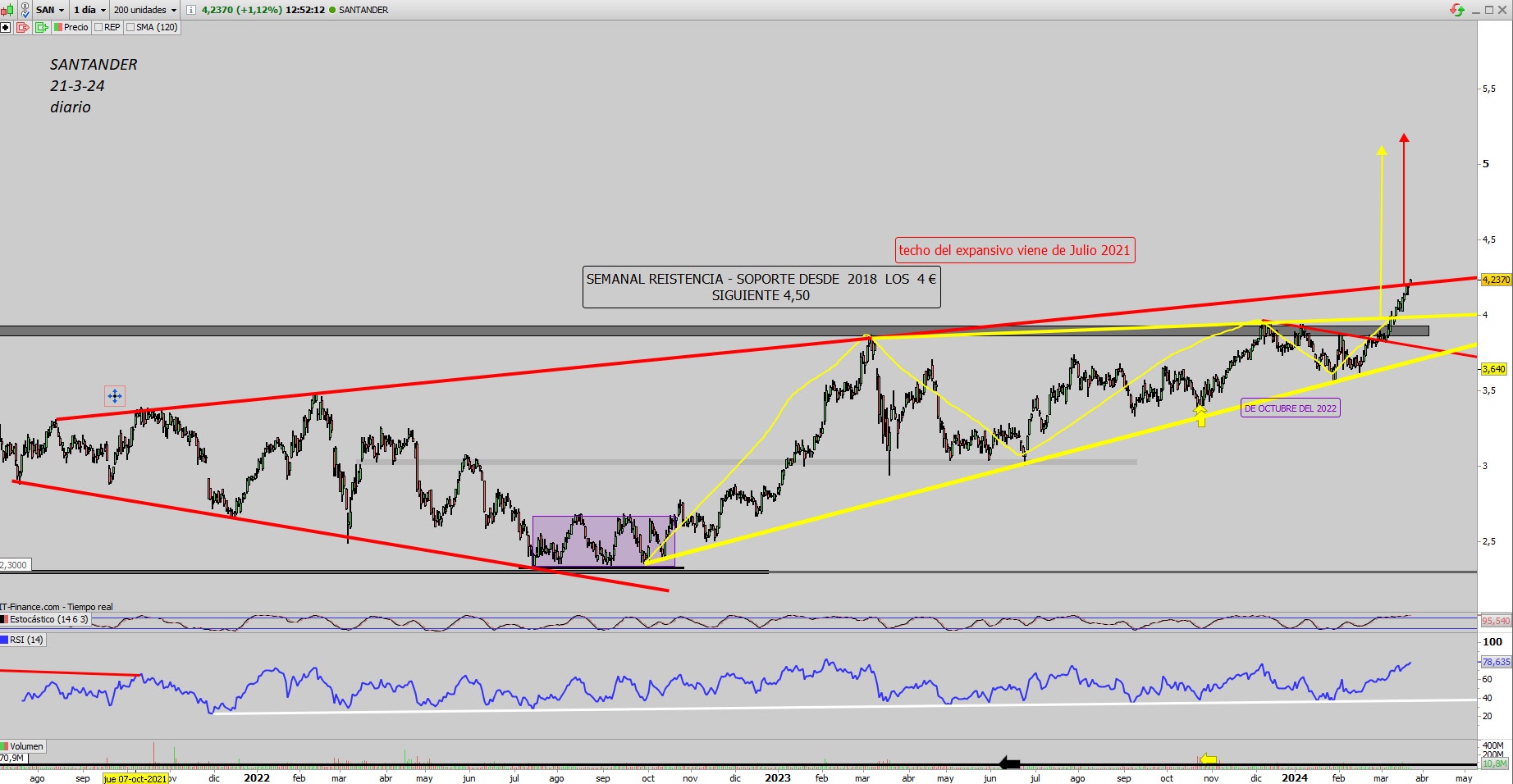Click the yellow up arrow near November 2023
The image size is (1513, 784).
1200,416
